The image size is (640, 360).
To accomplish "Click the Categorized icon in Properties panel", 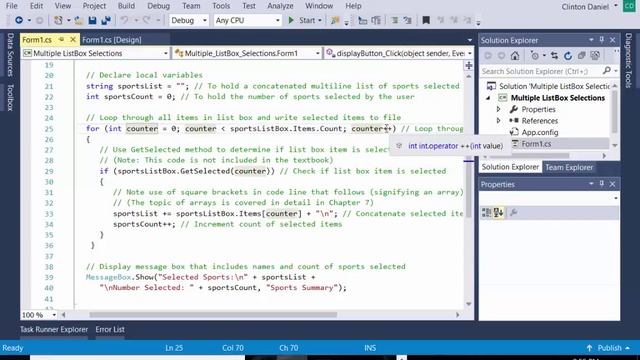I will (x=486, y=212).
